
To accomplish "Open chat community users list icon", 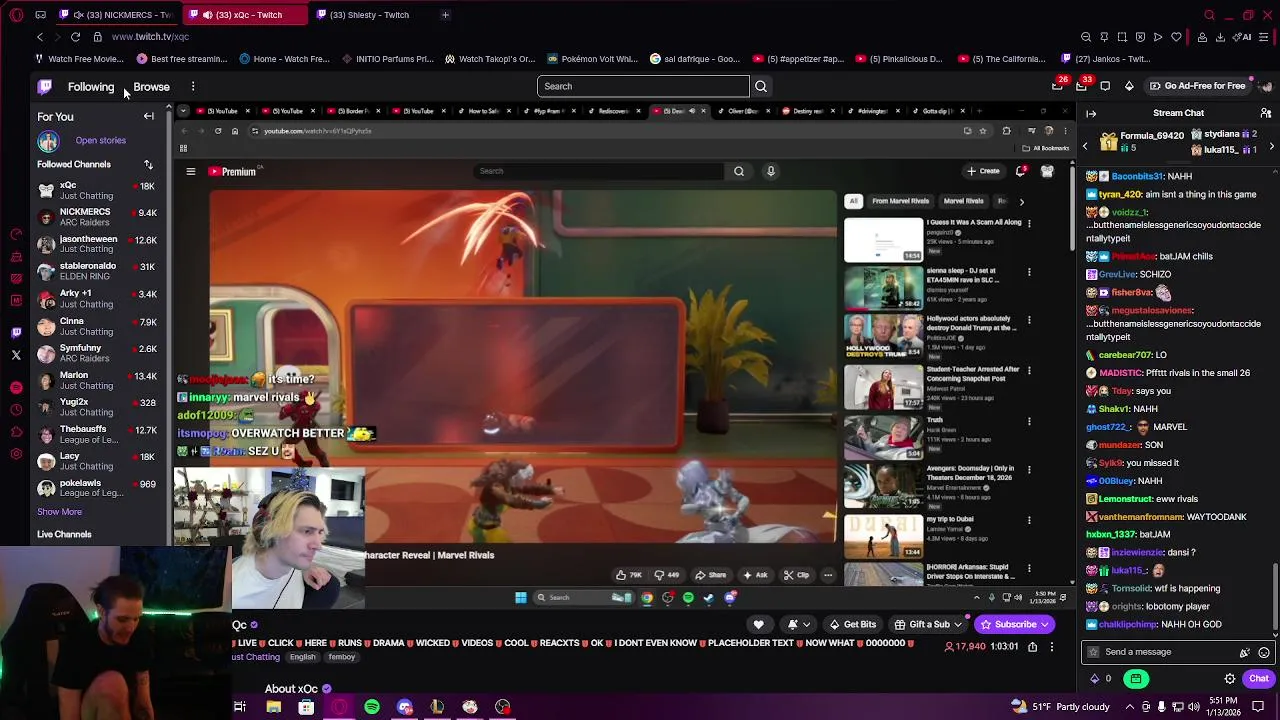I will [1266, 113].
